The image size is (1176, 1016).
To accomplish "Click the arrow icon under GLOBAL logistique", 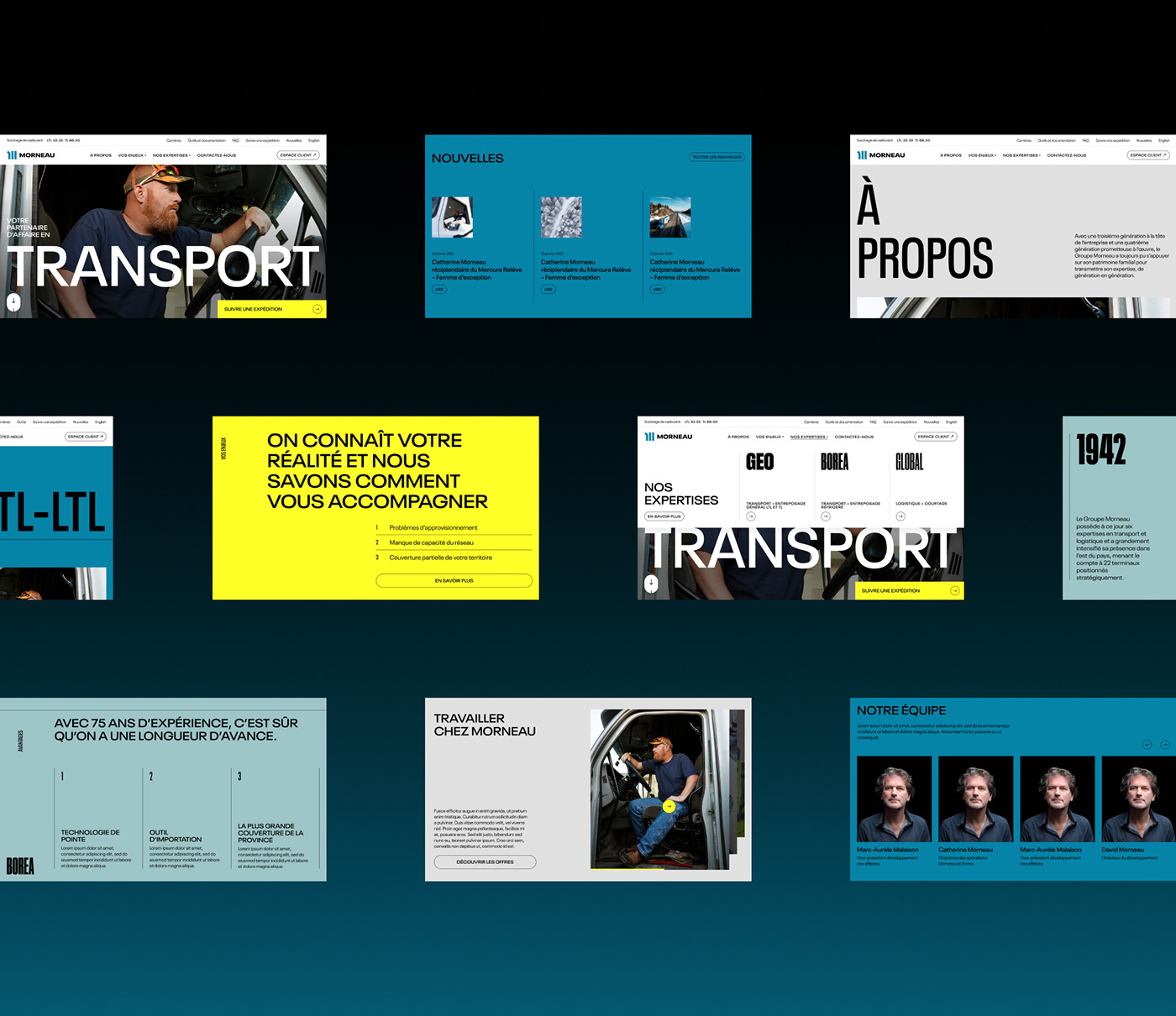I will click(900, 516).
